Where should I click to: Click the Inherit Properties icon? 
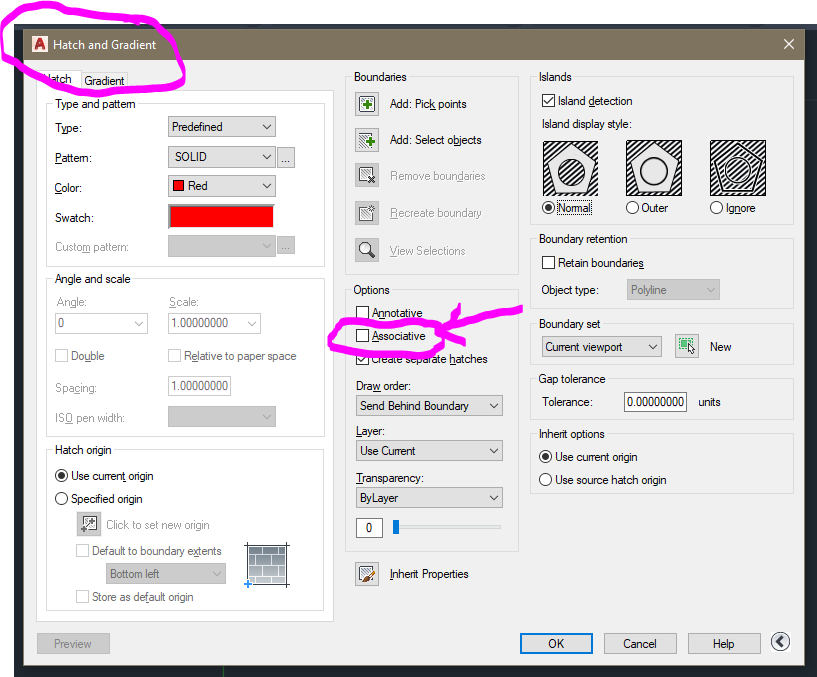(368, 573)
